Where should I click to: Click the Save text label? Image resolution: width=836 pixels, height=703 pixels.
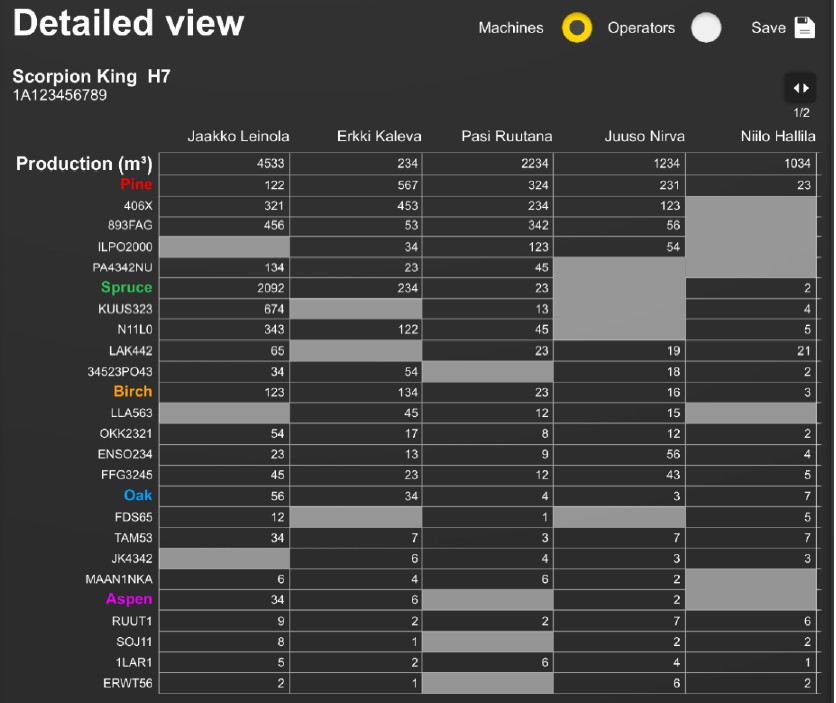point(768,28)
